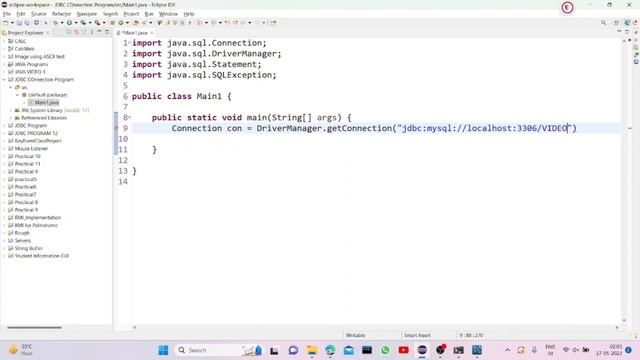Collapse the default package node
The image size is (640, 360).
click(17, 95)
